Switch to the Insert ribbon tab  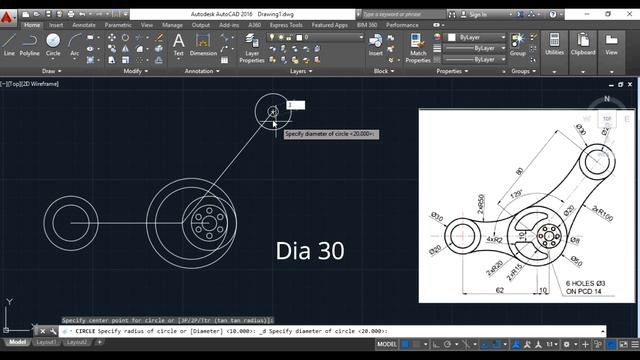click(x=56, y=25)
